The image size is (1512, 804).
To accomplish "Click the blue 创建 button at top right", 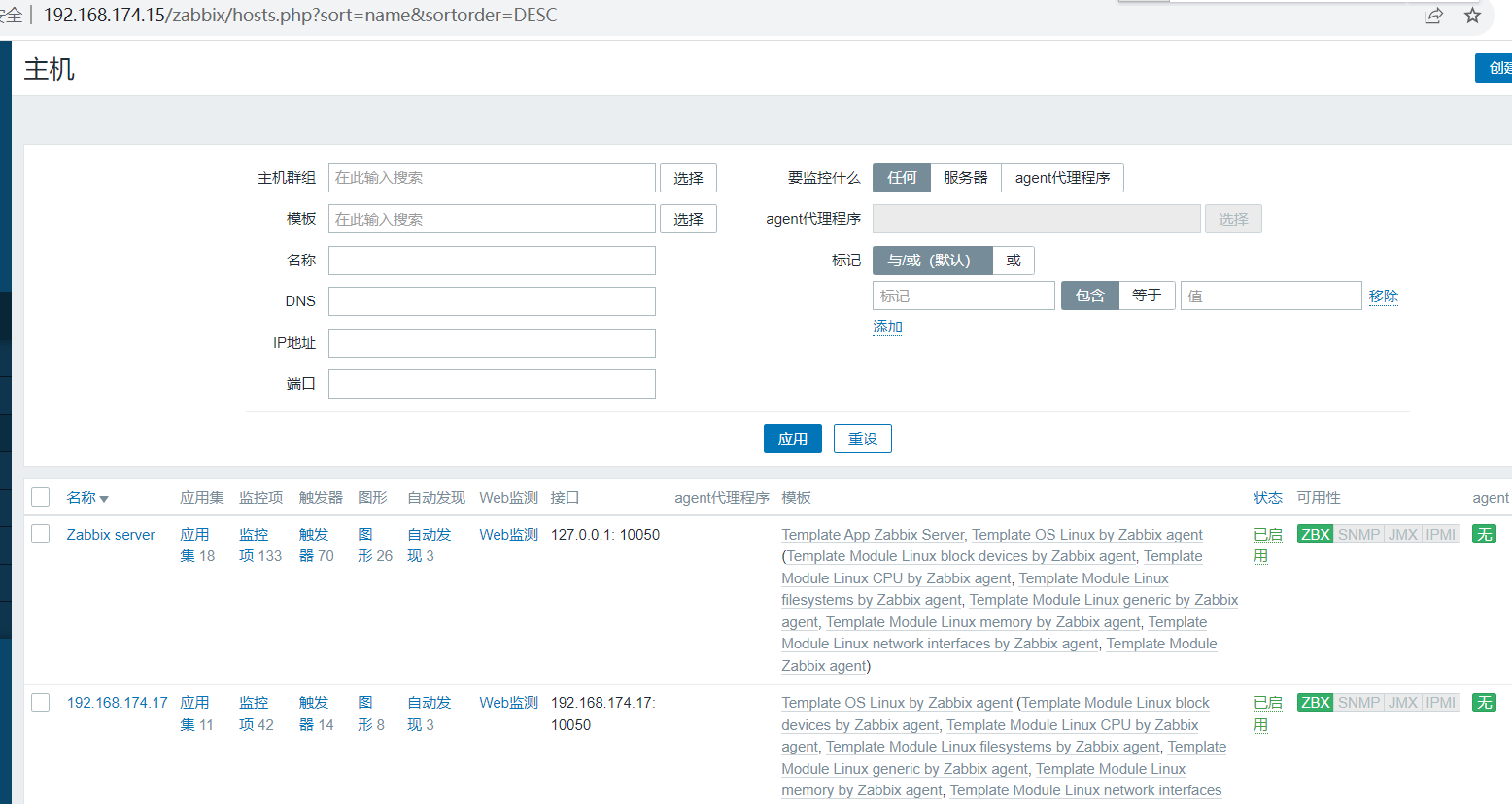I will 1495,68.
